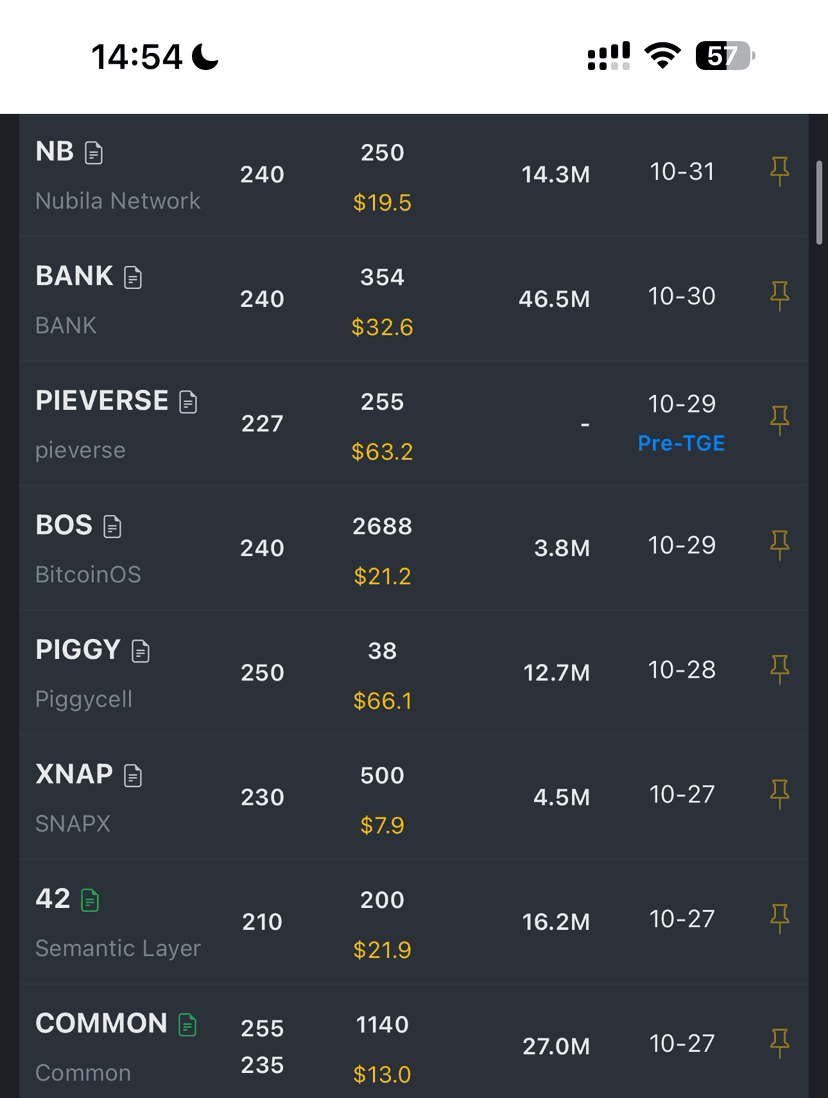
Task: Open the green COMMON document icon
Action: (187, 1024)
